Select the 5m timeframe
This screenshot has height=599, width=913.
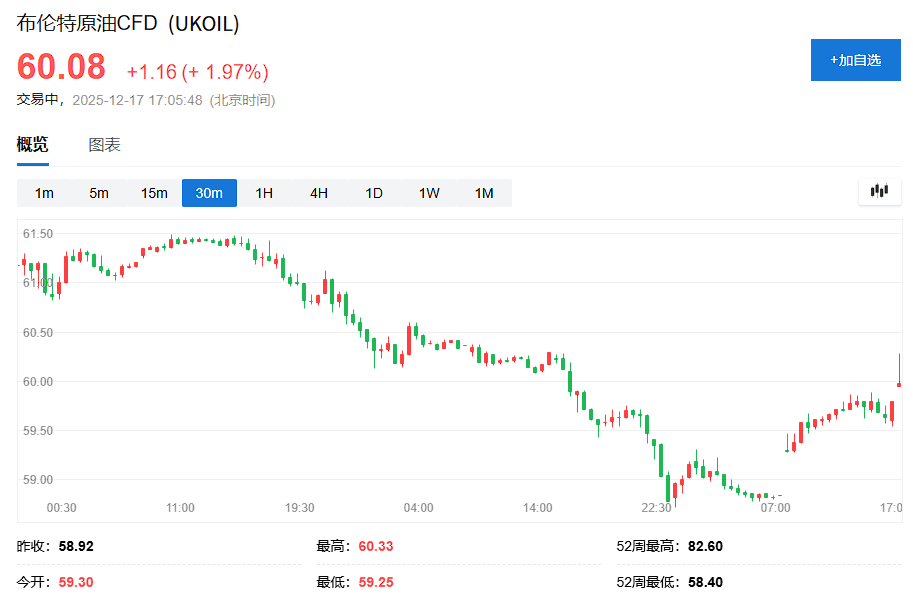click(98, 192)
